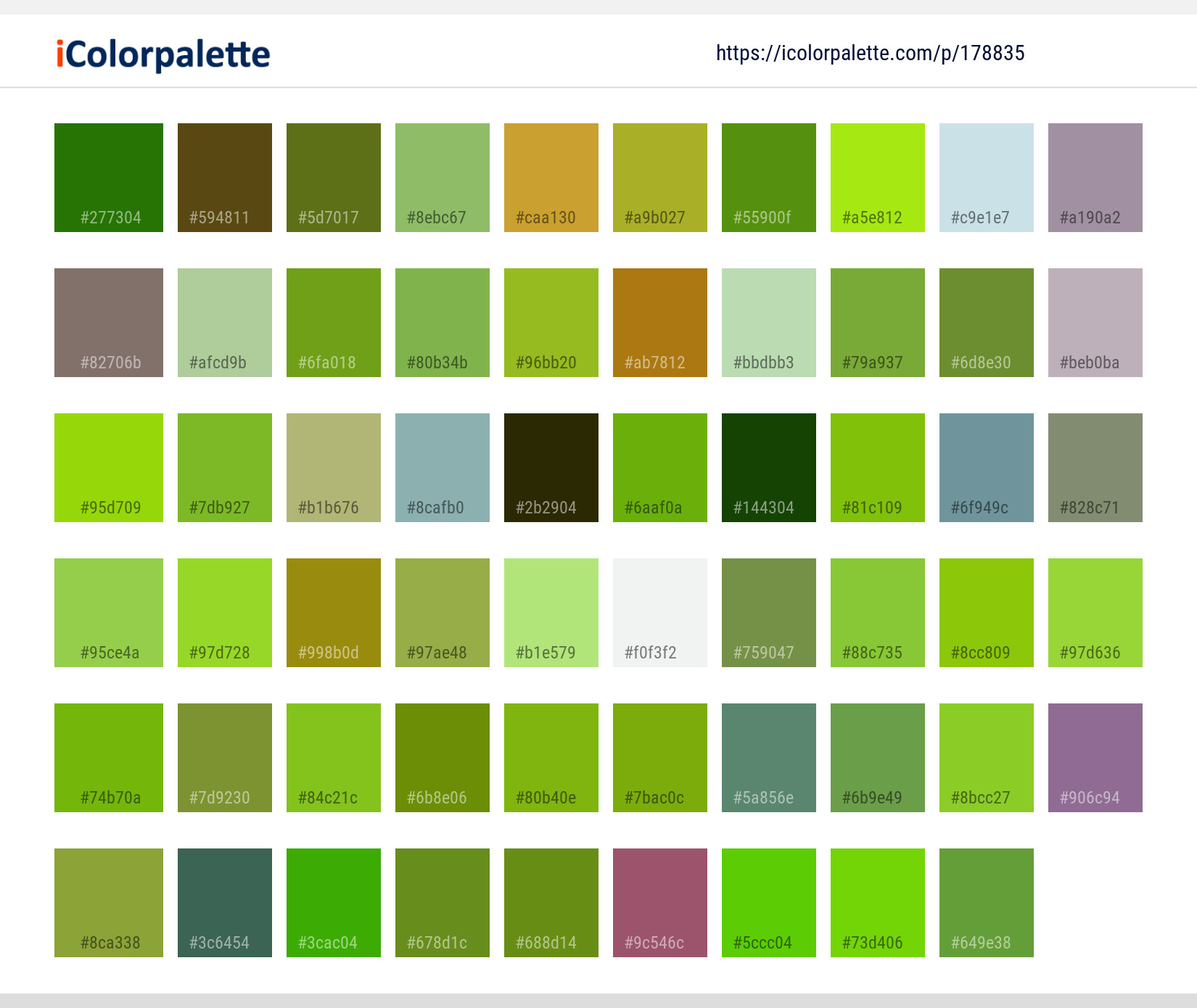Choose the #6b8e06 swatch
Image resolution: width=1197 pixels, height=1008 pixels.
coord(443,758)
